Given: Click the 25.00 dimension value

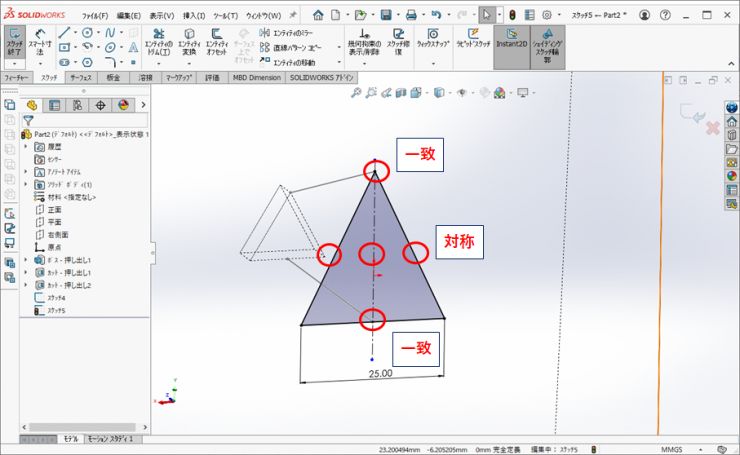Looking at the screenshot, I should [x=380, y=373].
